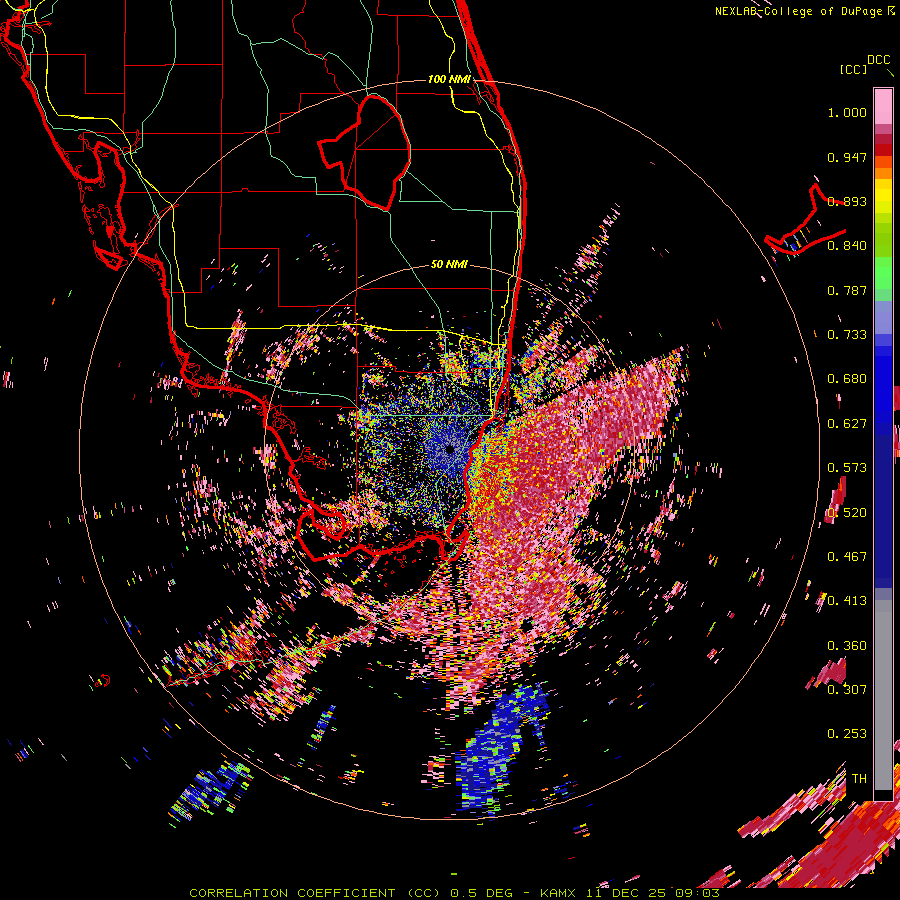Click the 1.000 scale value
Screen dimensions: 900x900
coord(847,112)
